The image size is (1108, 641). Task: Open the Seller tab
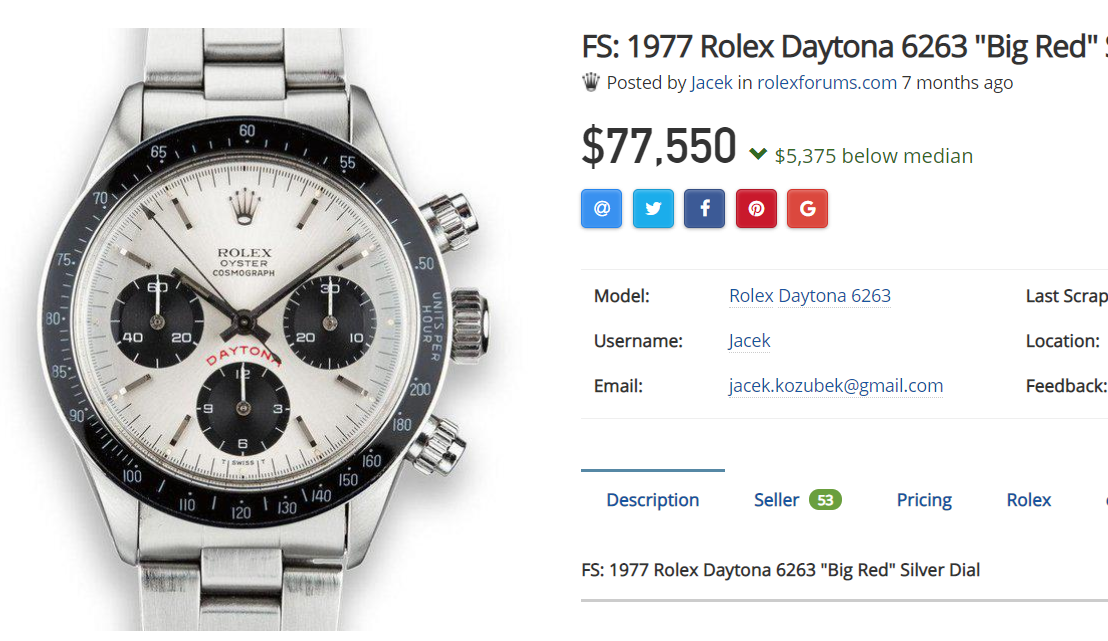click(776, 500)
